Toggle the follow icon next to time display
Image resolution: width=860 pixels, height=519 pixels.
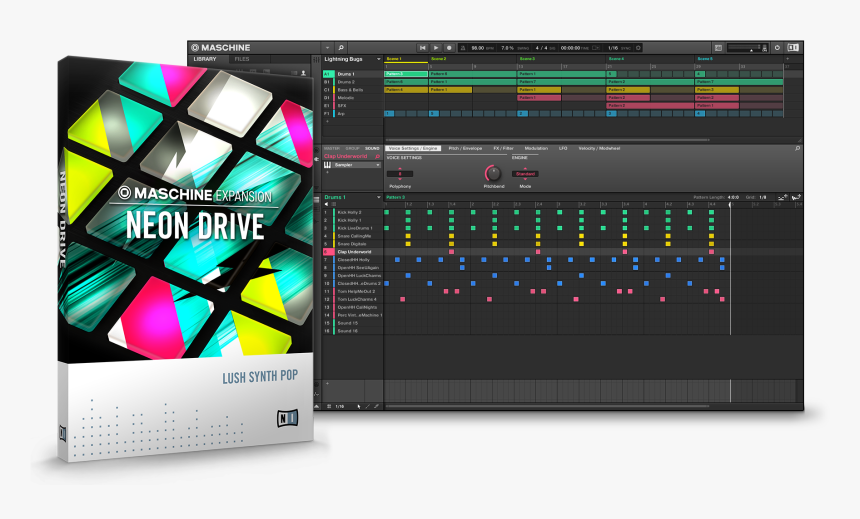tap(596, 48)
